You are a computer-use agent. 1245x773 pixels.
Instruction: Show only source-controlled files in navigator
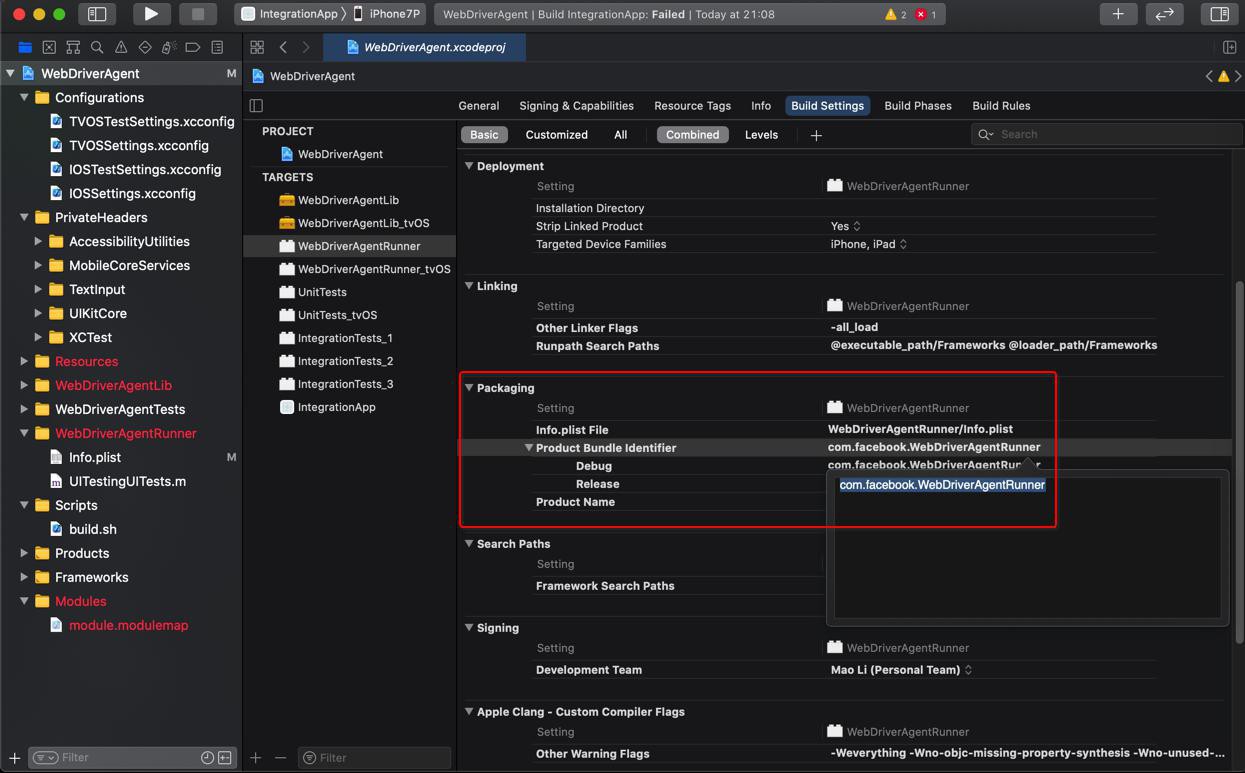pyautogui.click(x=225, y=758)
